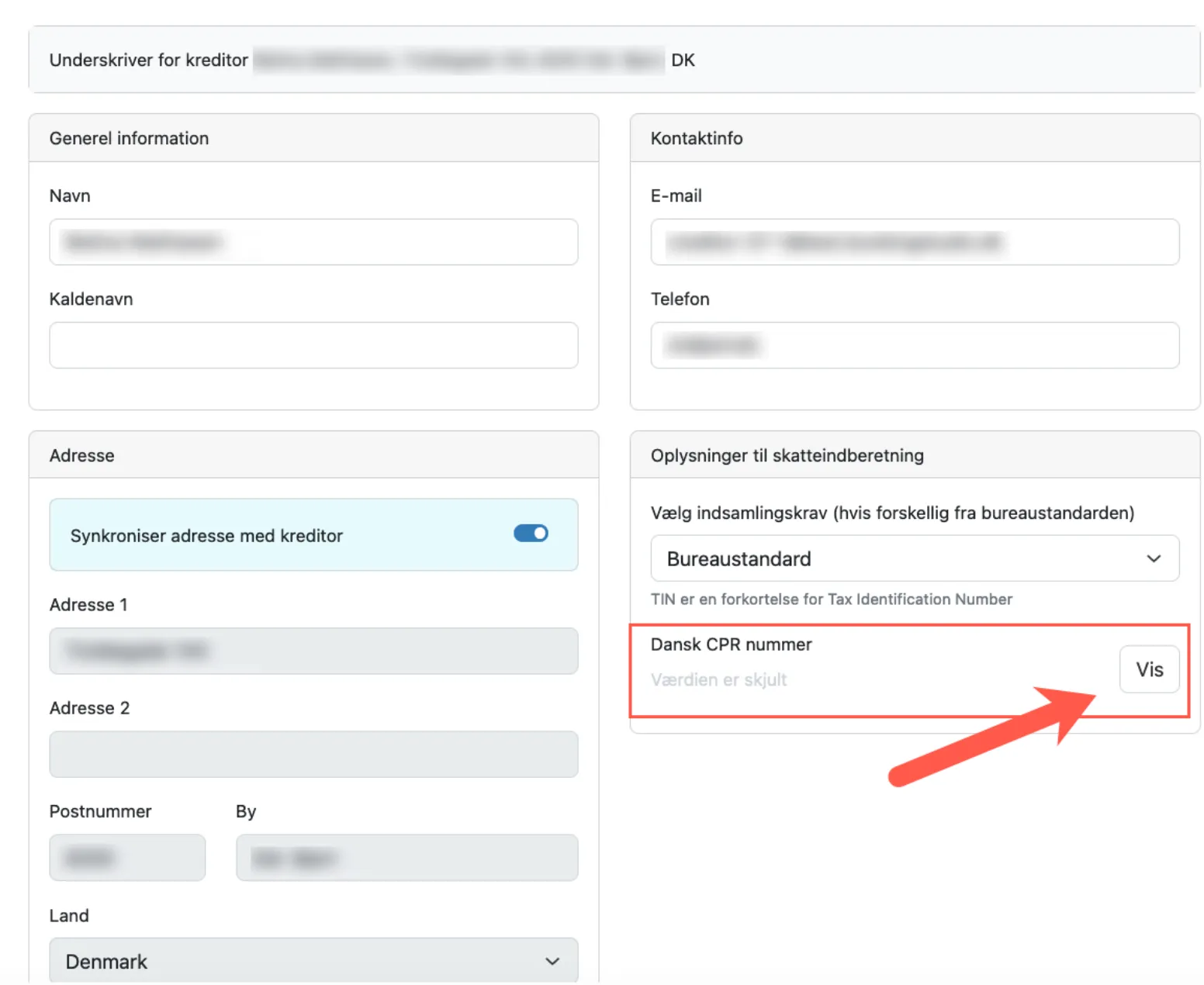Viewport: 1204px width, 985px height.
Task: Click the empty Adresse 2 field
Action: [x=313, y=754]
